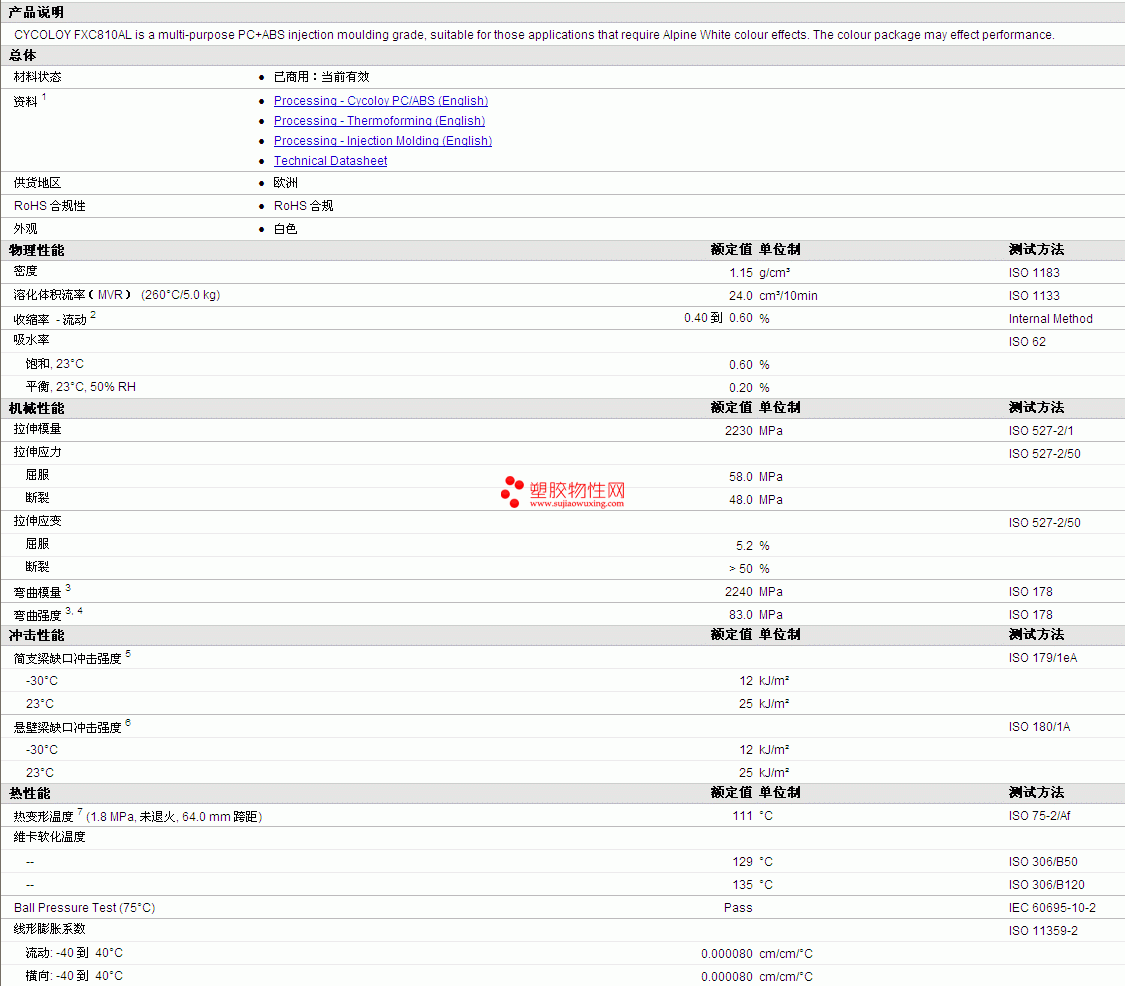Click the RoHS 合规性 row label
The height and width of the screenshot is (986, 1125).
point(50,206)
